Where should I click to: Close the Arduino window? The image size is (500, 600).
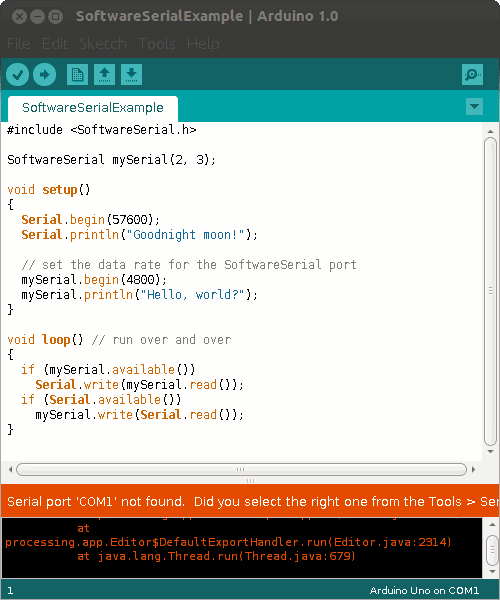pyautogui.click(x=19, y=16)
